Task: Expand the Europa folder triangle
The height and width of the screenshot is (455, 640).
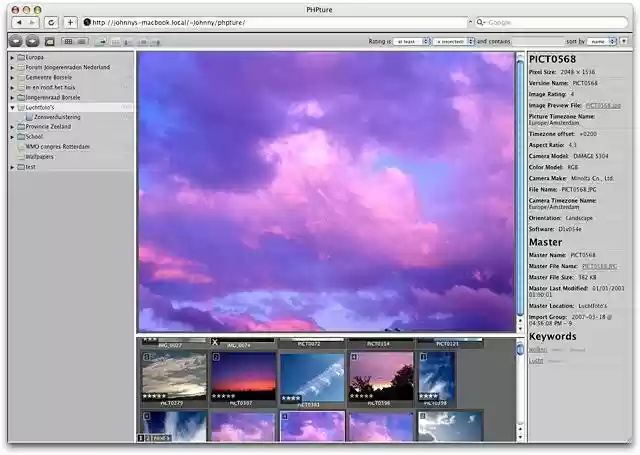Action: pyautogui.click(x=12, y=58)
